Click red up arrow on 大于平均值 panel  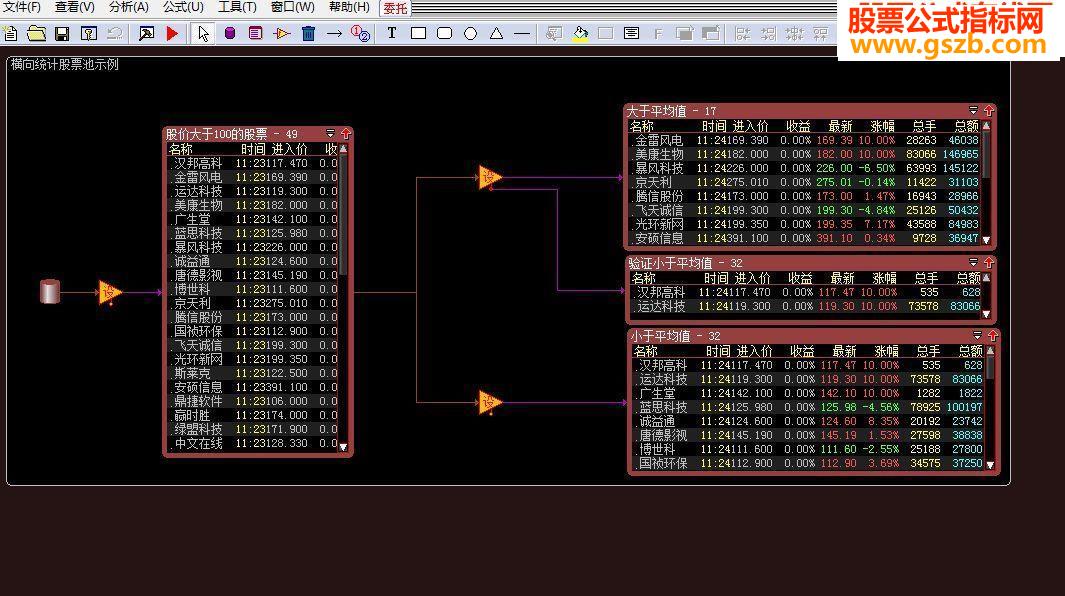[989, 110]
